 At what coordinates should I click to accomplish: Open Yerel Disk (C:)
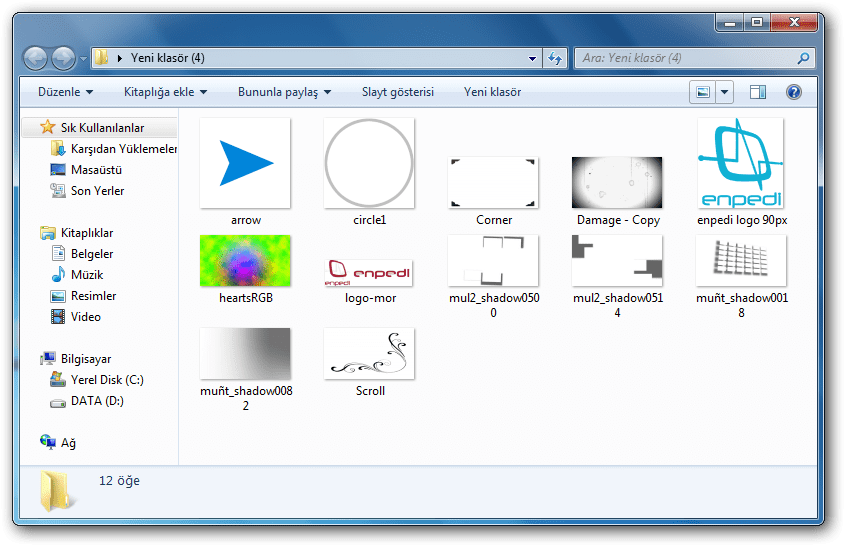pos(107,380)
